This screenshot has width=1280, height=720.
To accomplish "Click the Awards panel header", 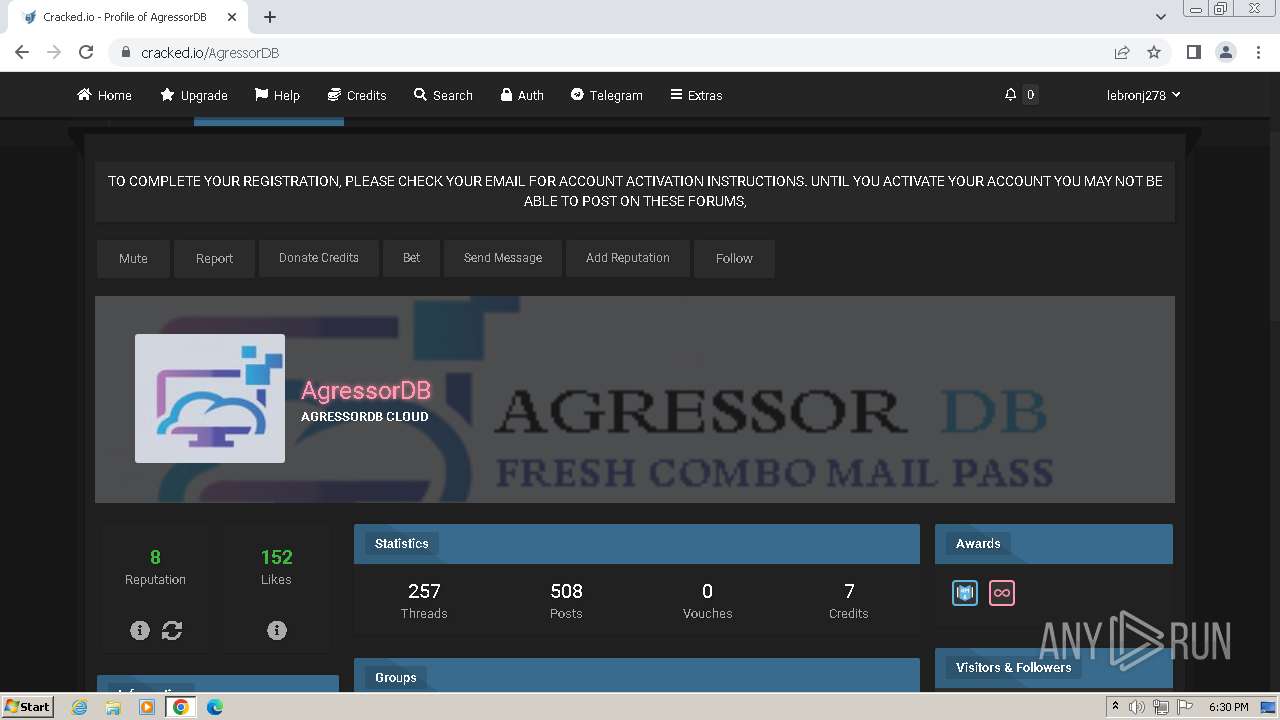I will [1054, 544].
